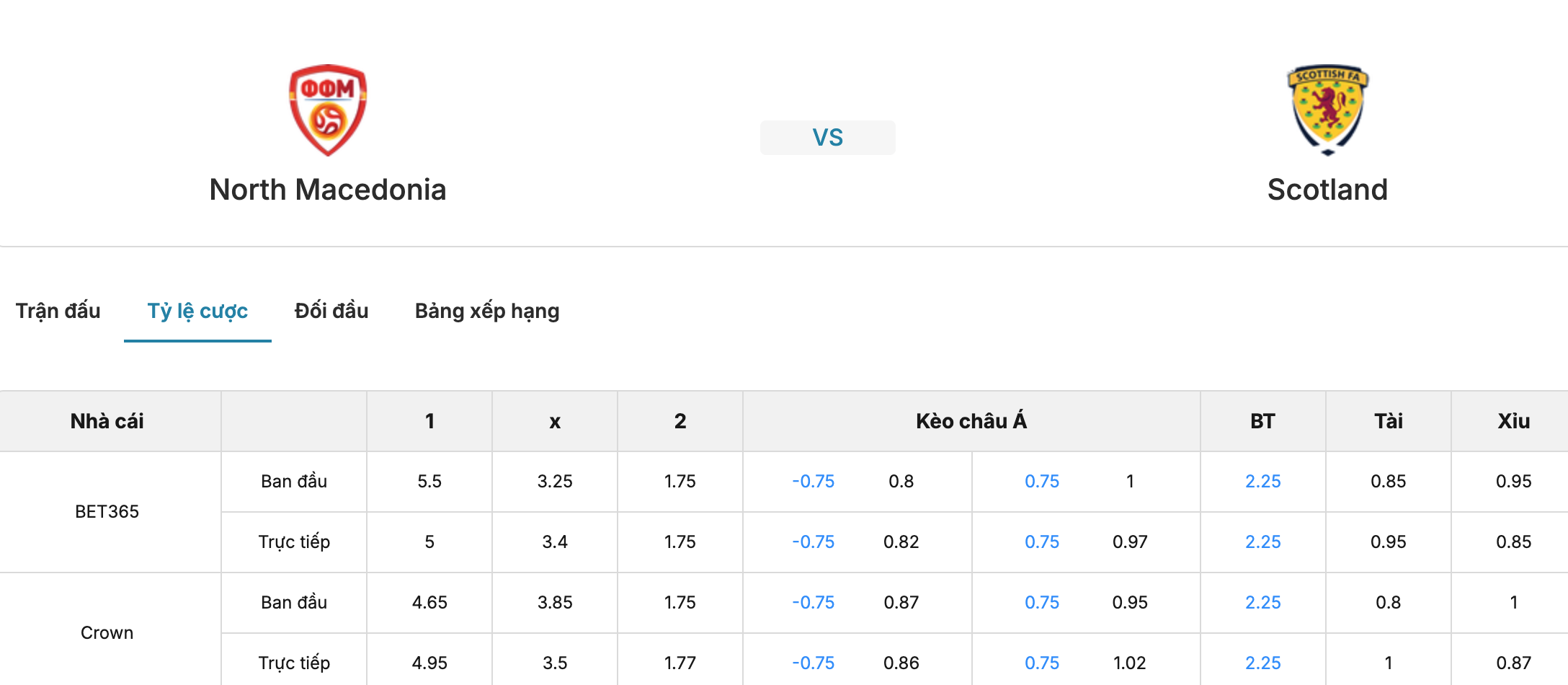The height and width of the screenshot is (685, 1568).
Task: Switch to the Đối đầu tab
Action: tap(331, 311)
